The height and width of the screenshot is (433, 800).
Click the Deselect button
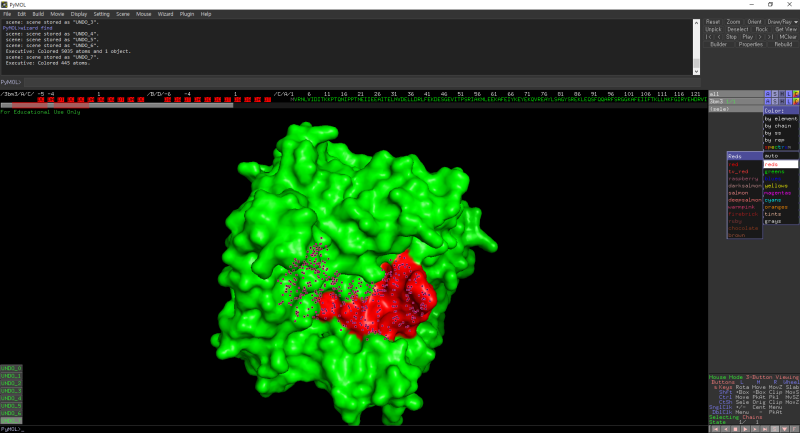[738, 29]
